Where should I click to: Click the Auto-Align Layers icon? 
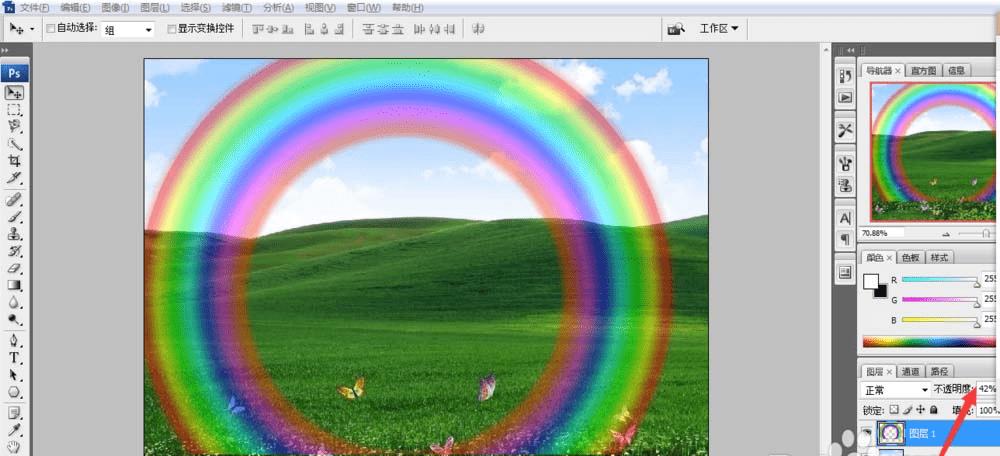click(x=479, y=29)
